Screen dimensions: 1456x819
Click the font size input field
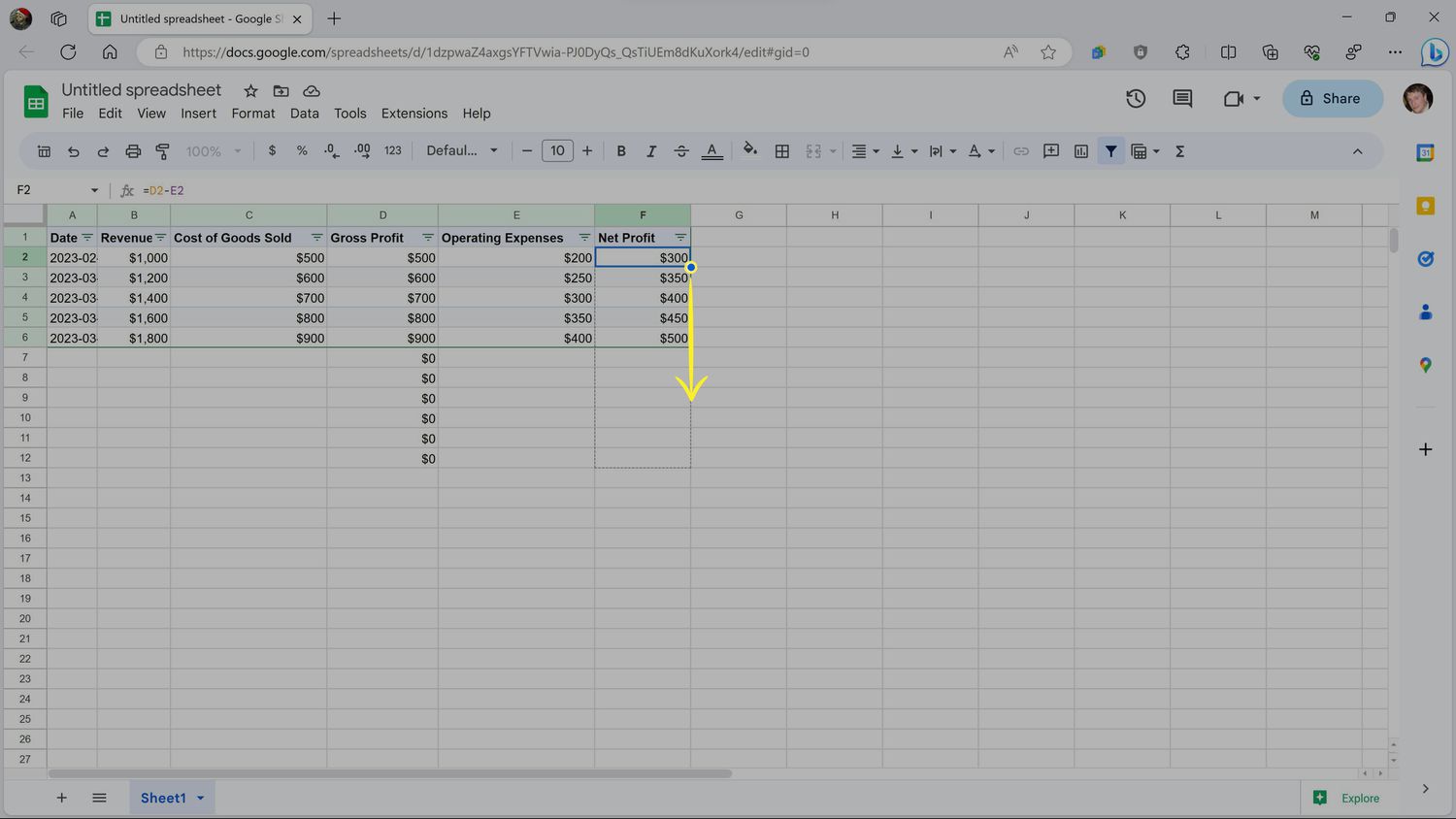[557, 151]
